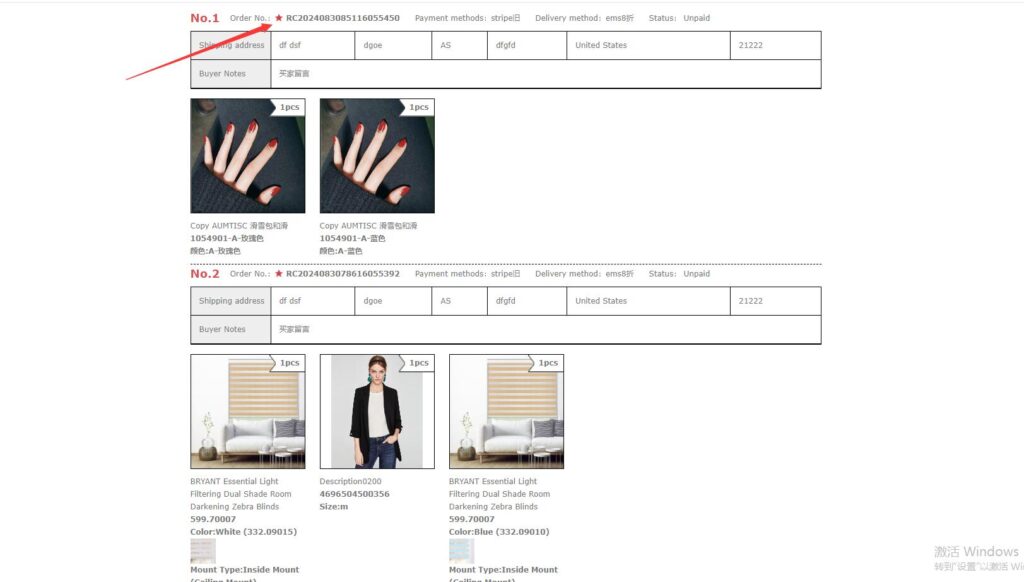Click Buyer Notes field in order No.2

(x=546, y=329)
